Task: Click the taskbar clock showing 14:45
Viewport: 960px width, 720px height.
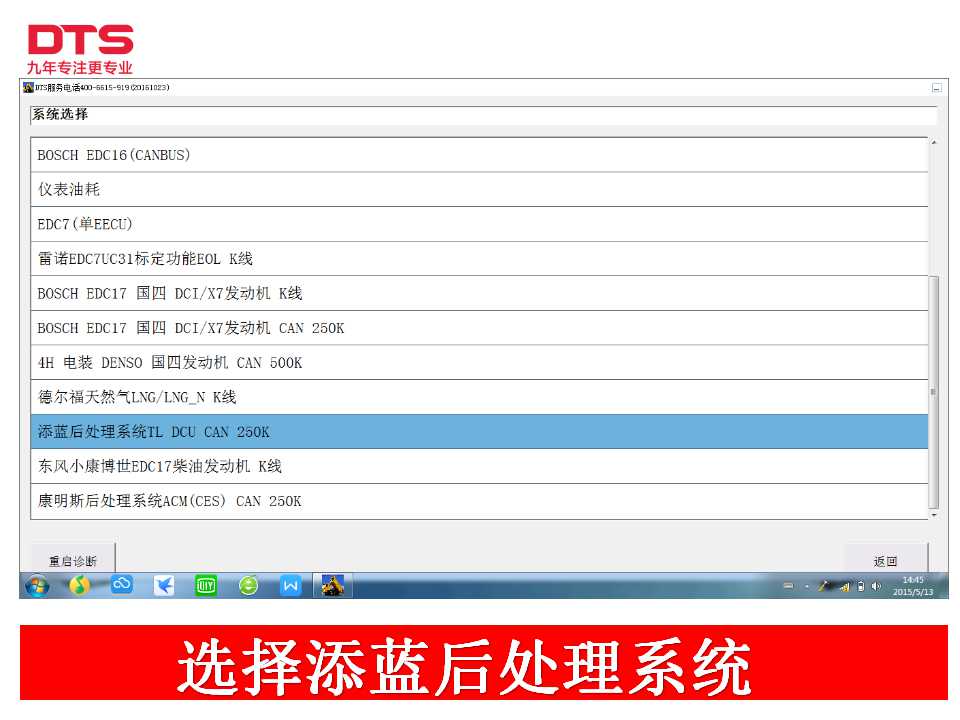Action: pos(913,586)
